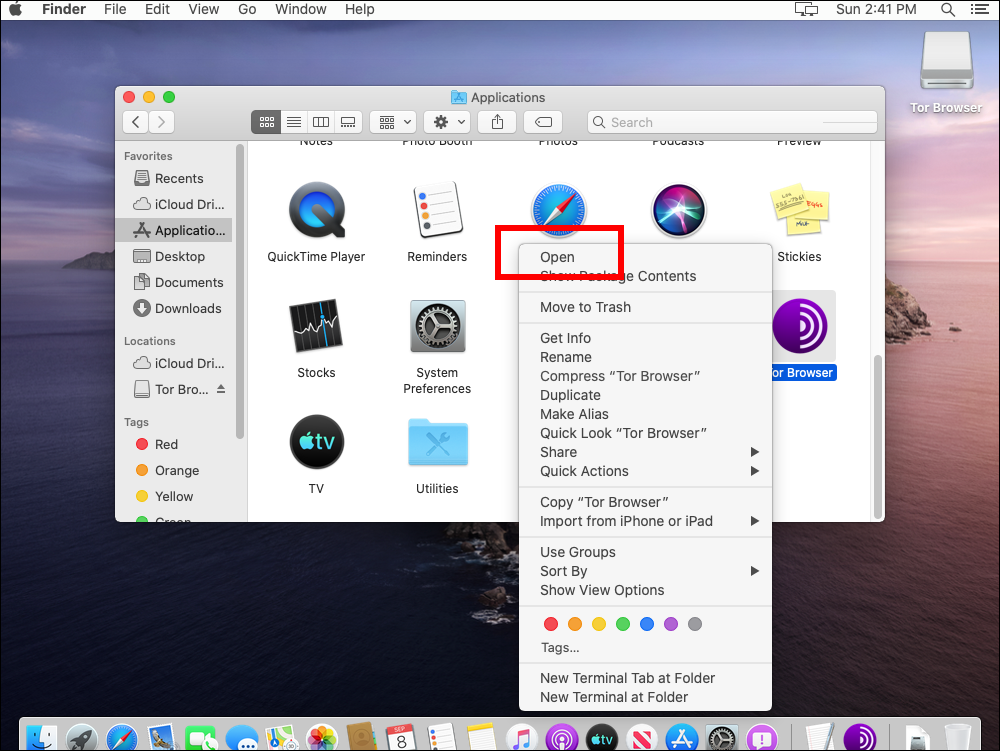
Task: Switch Finder to list view
Action: [x=293, y=121]
